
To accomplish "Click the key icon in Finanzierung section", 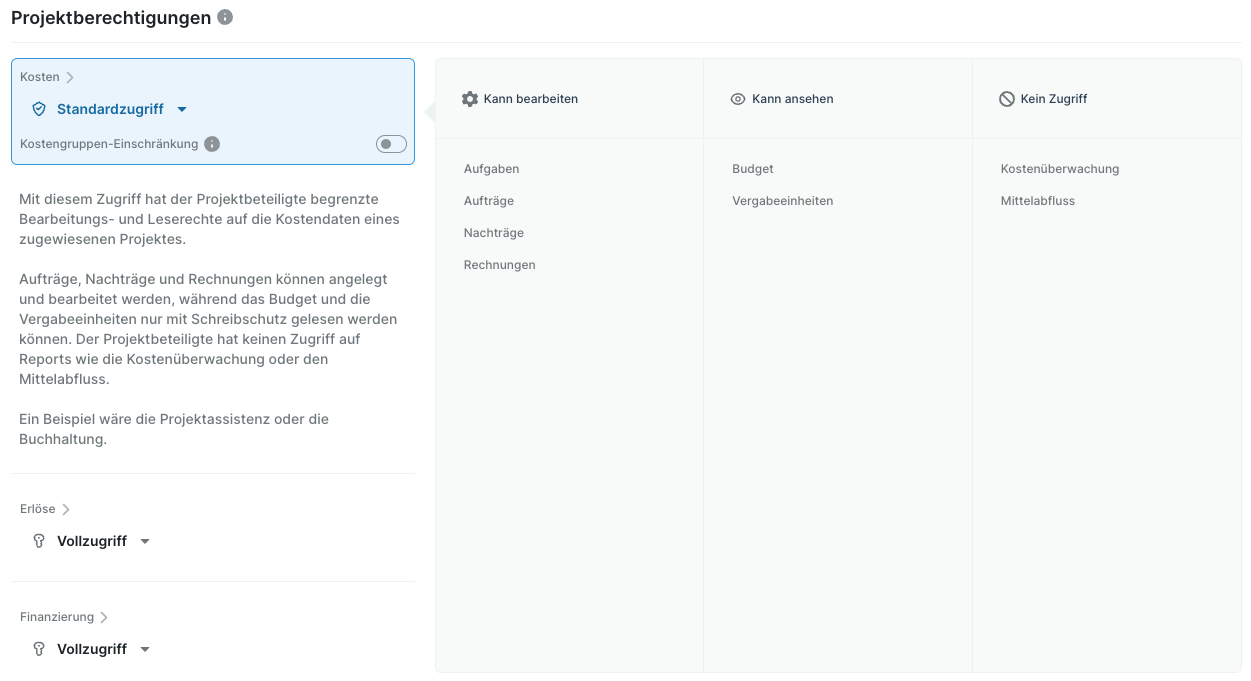I will point(39,649).
